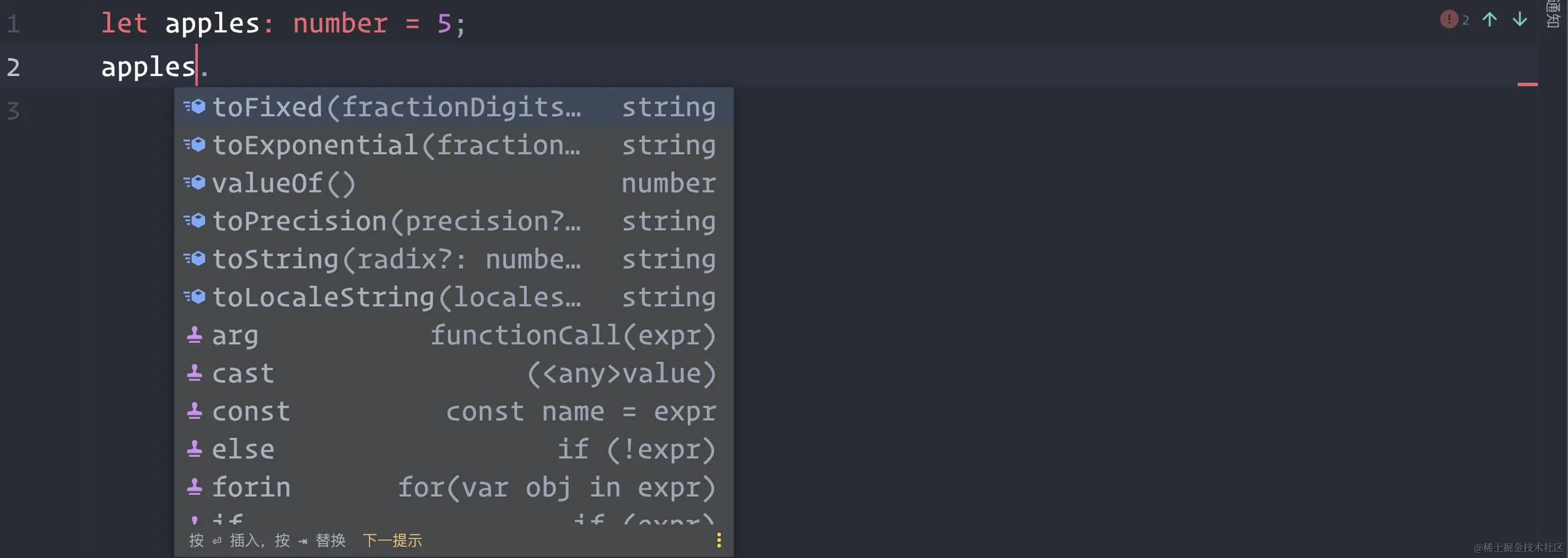Image resolution: width=1568 pixels, height=558 pixels.
Task: Go to previous highlighted error arrow
Action: click(x=1490, y=20)
